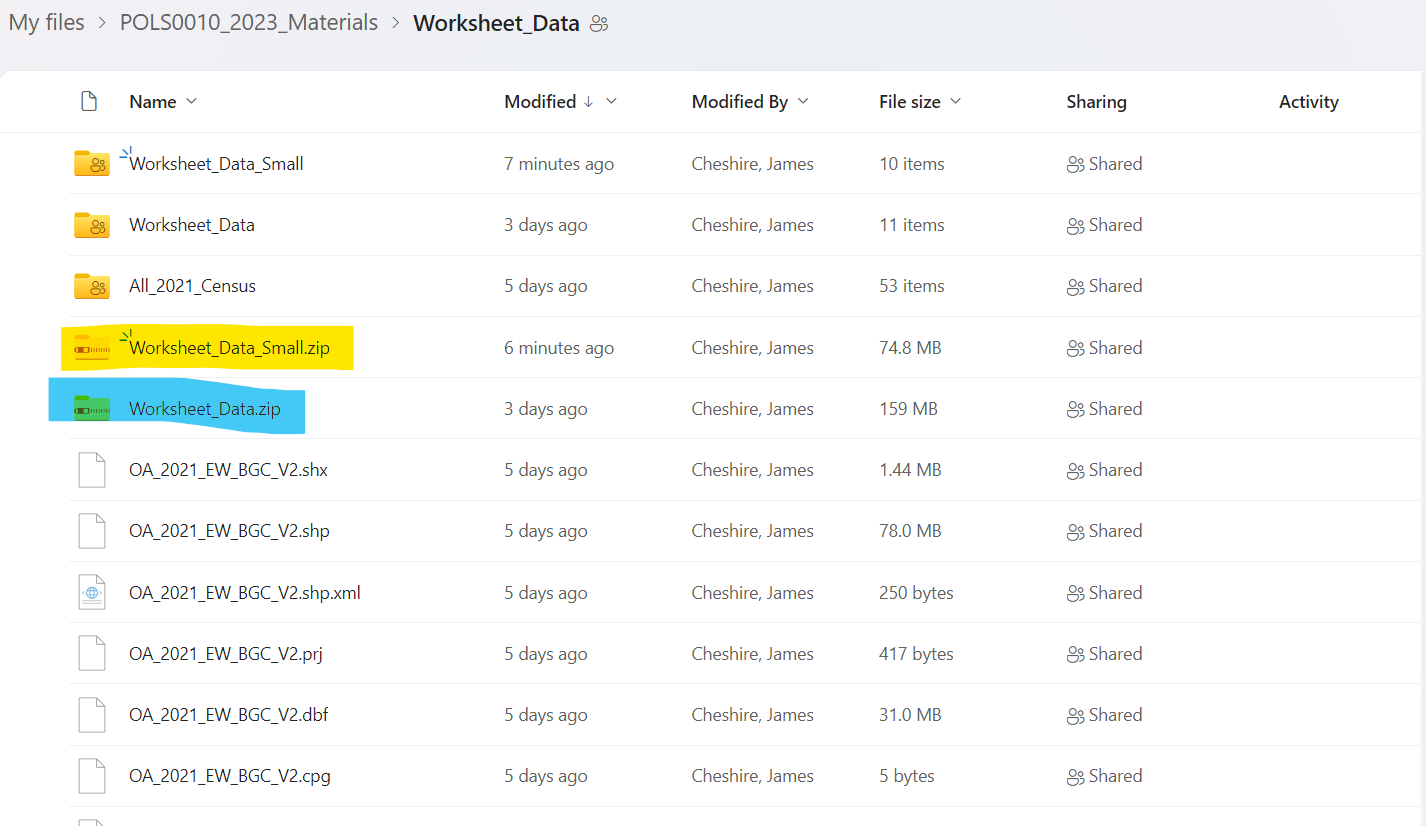Expand the Modified By column filter
This screenshot has width=1426, height=826.
pos(803,102)
